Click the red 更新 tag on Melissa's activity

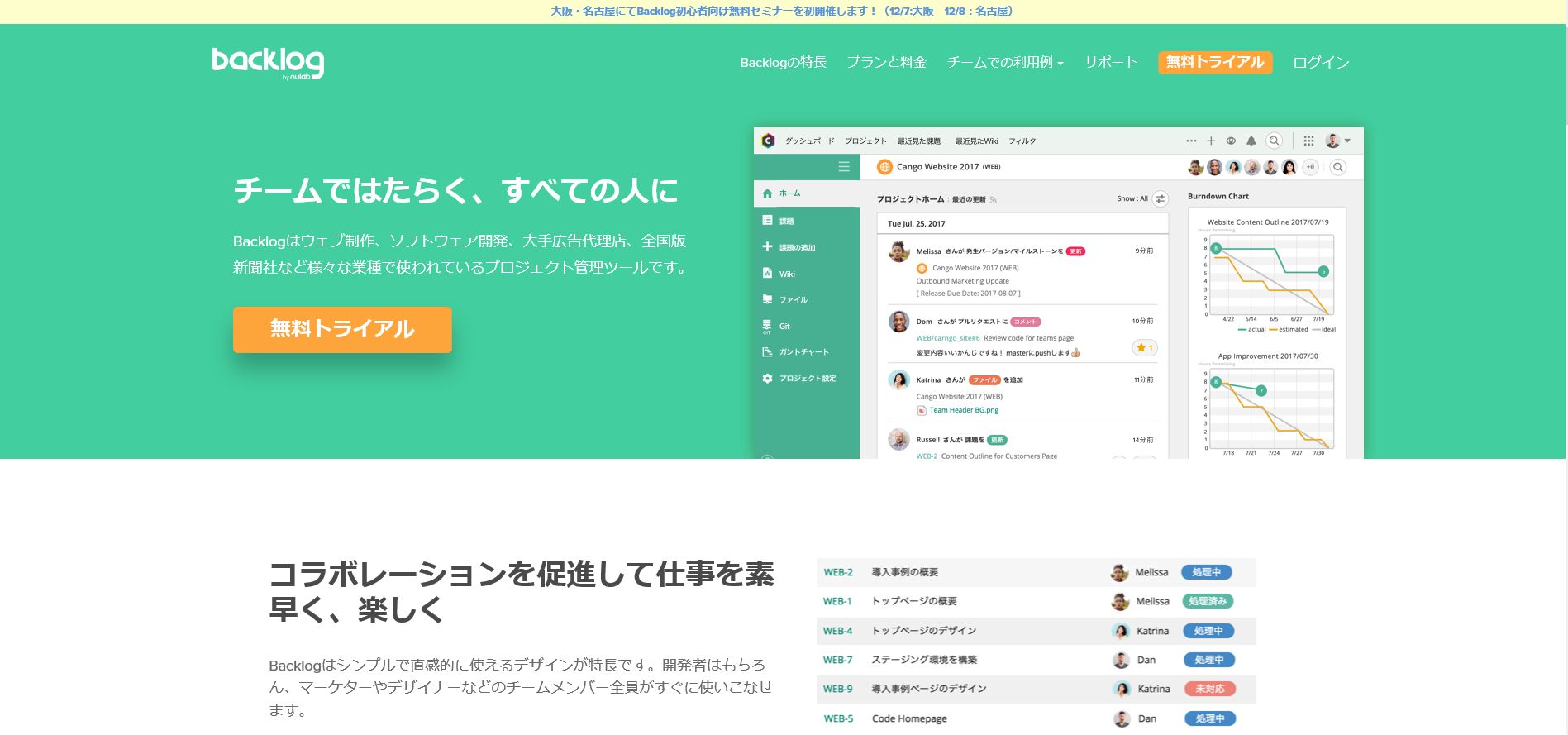pyautogui.click(x=1075, y=251)
